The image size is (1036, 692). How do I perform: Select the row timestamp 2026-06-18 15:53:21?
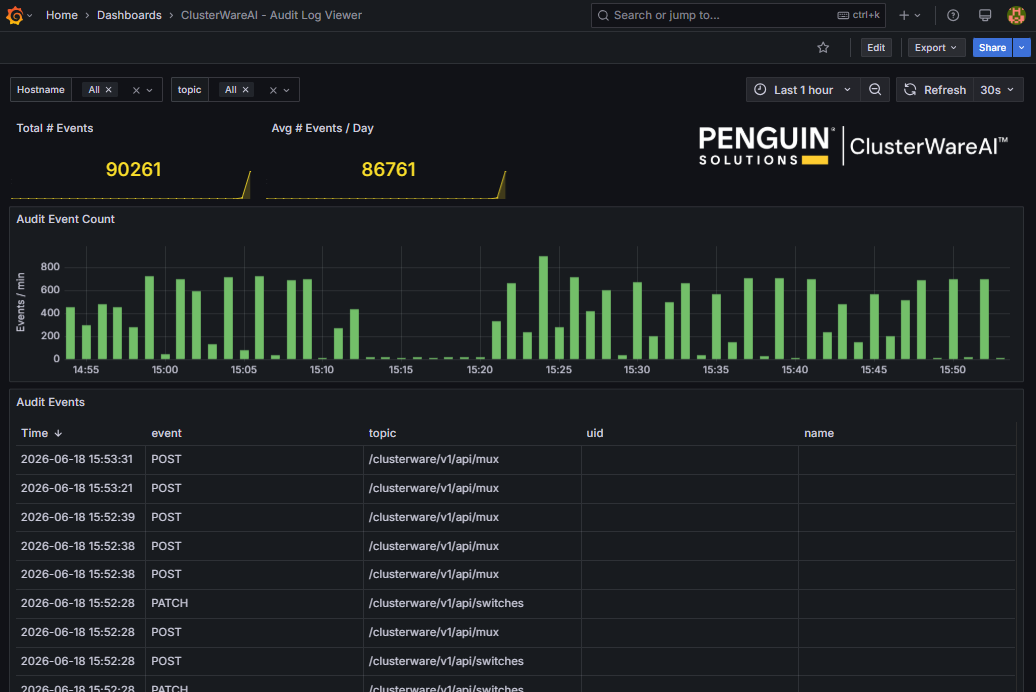(77, 488)
